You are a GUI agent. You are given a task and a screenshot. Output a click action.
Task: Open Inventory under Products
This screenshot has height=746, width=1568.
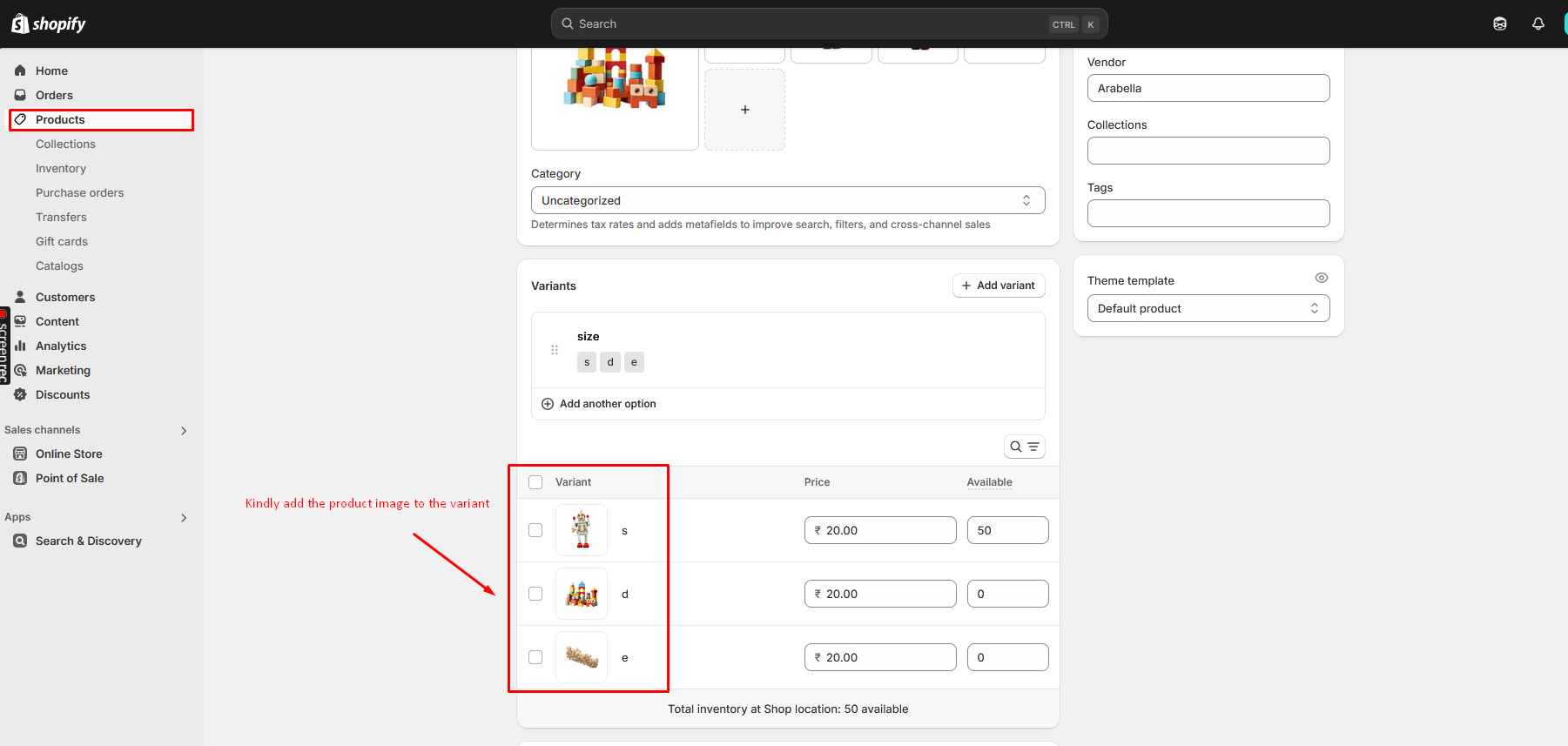click(x=61, y=168)
